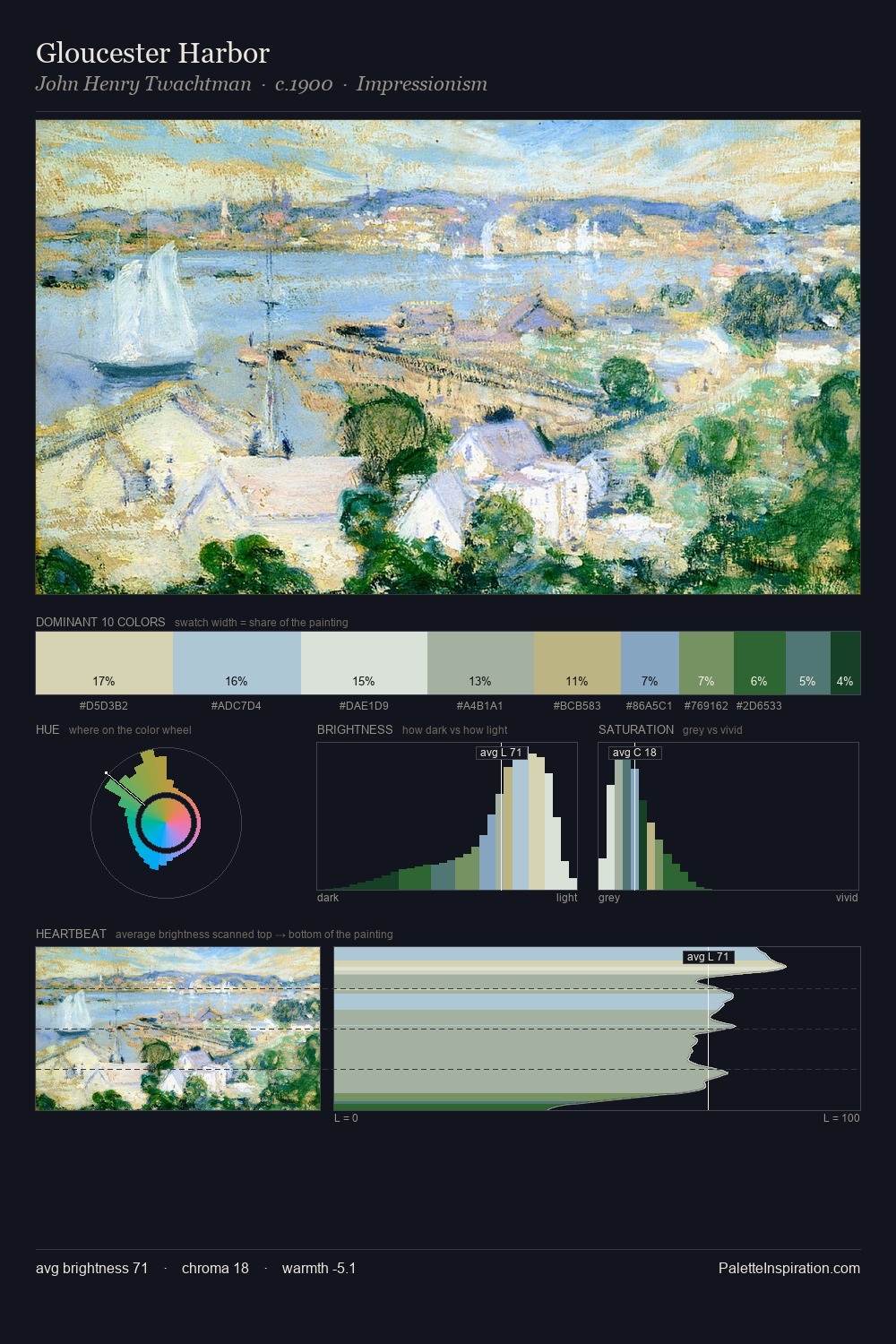Viewport: 896px width, 1344px height.
Task: Click the avg brightness 71 footer stat
Action: (92, 1269)
